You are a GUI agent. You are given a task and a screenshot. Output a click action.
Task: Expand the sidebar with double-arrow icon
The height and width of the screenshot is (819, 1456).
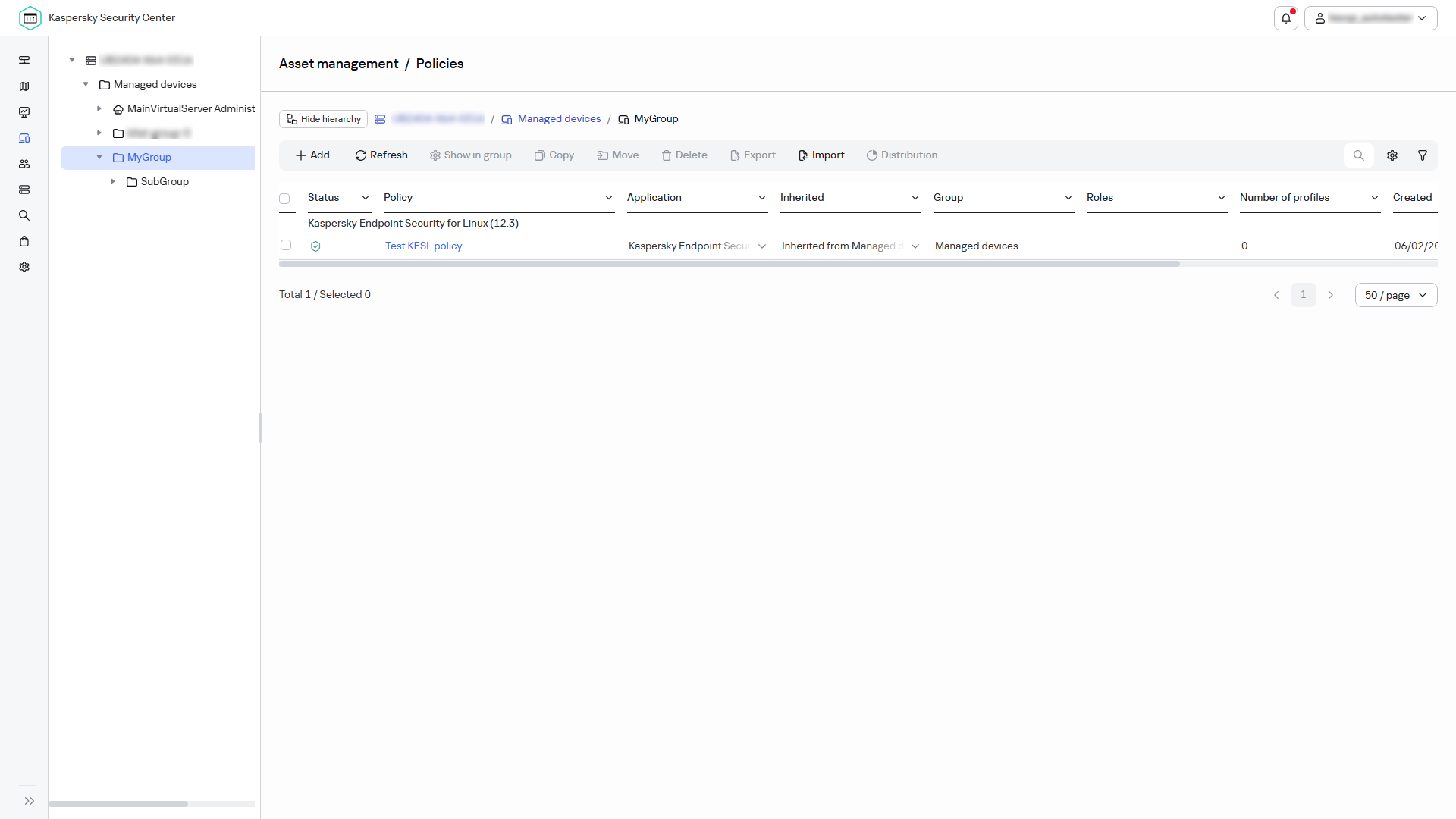click(x=29, y=801)
